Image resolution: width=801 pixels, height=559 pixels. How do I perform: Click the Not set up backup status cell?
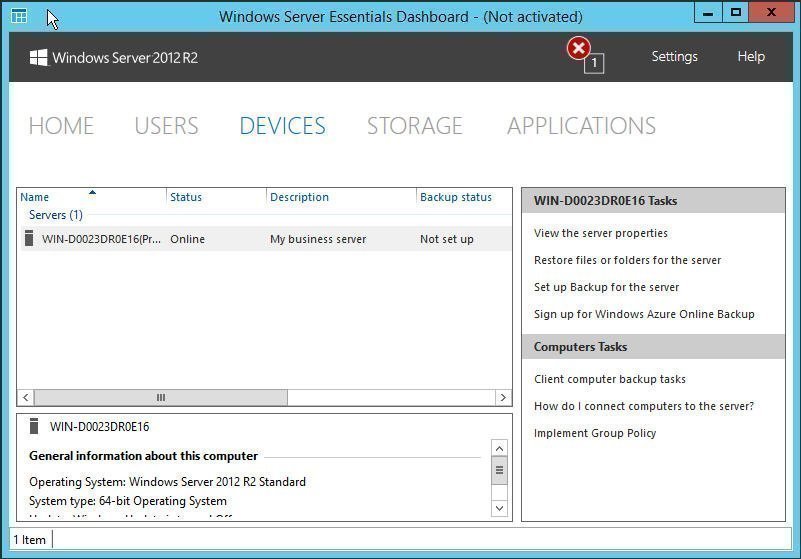[x=446, y=239]
